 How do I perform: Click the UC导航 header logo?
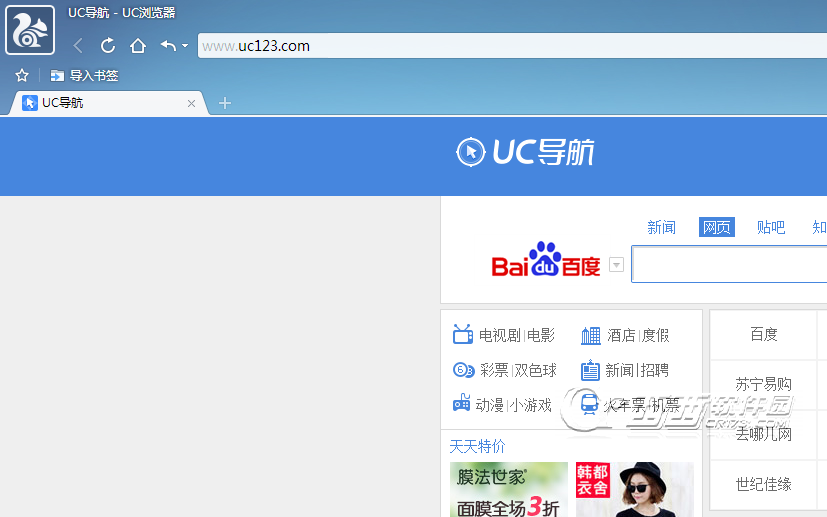click(x=525, y=152)
